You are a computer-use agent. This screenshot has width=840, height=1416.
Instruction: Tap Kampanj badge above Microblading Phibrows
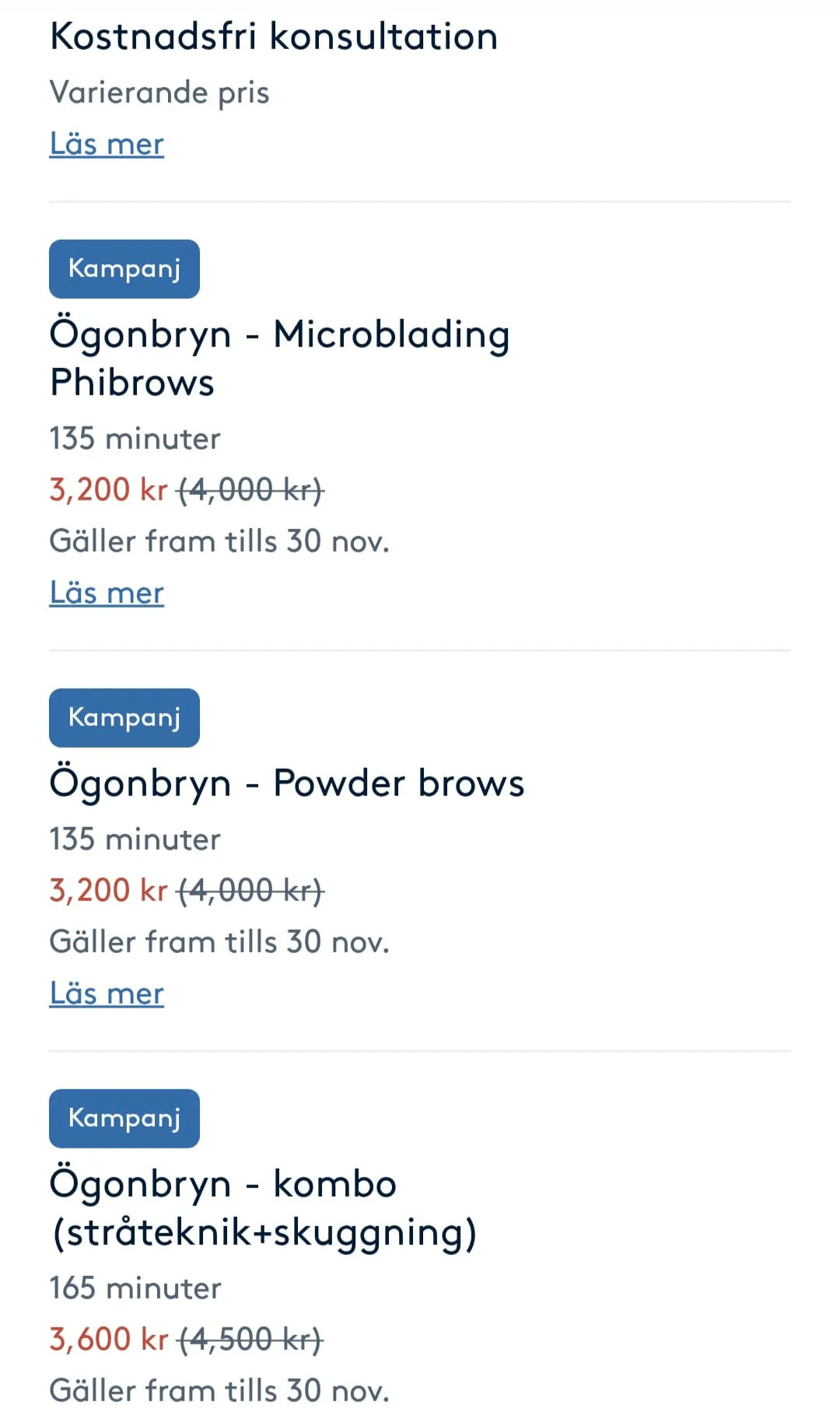(x=124, y=269)
